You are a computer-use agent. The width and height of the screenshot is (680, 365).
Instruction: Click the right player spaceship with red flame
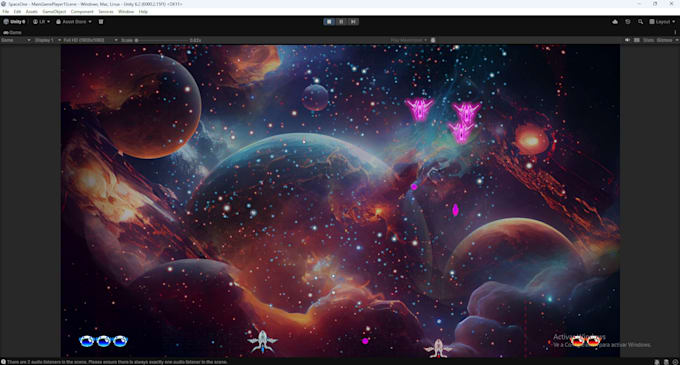438,349
